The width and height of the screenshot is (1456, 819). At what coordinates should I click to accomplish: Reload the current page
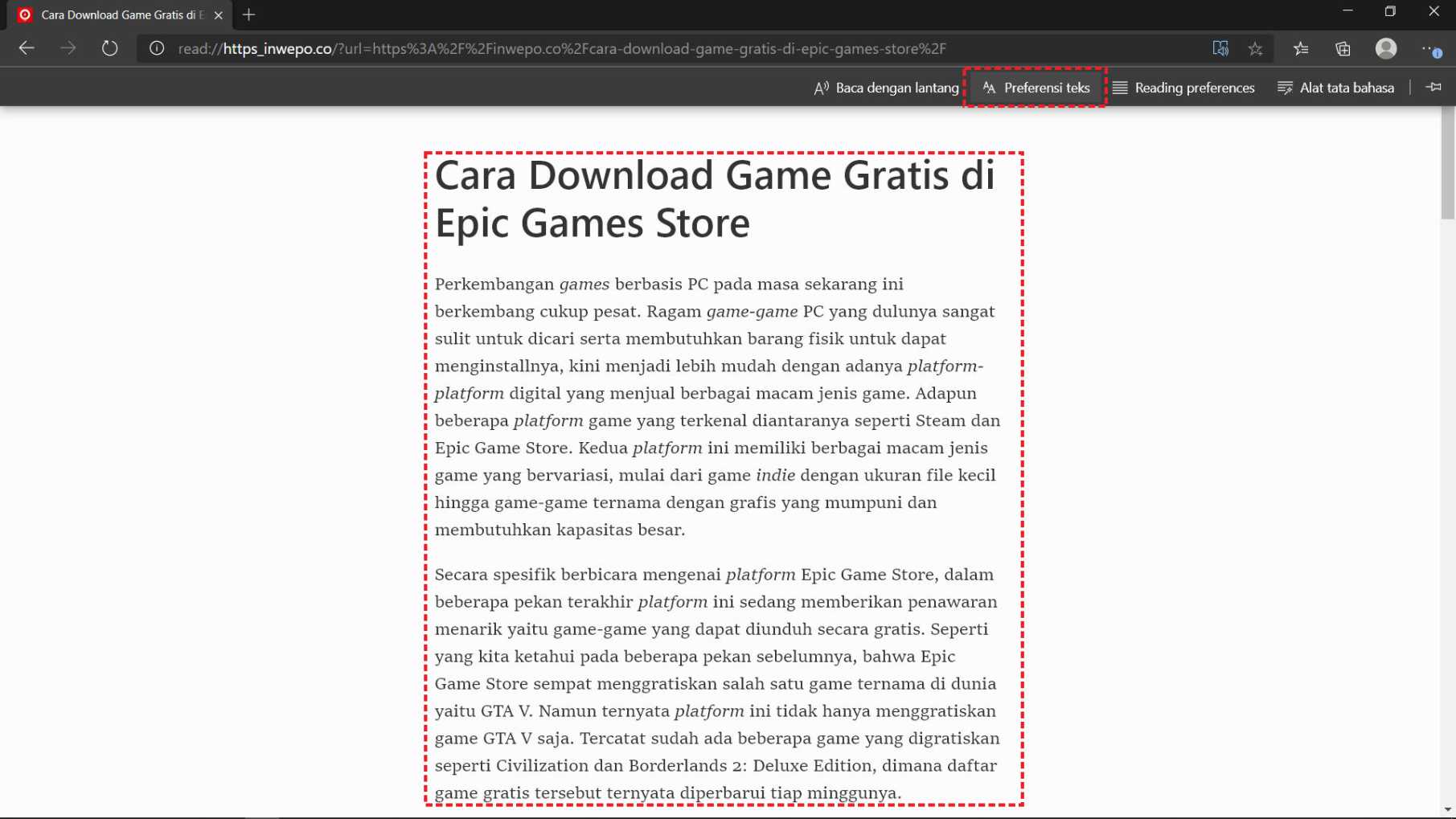click(110, 48)
